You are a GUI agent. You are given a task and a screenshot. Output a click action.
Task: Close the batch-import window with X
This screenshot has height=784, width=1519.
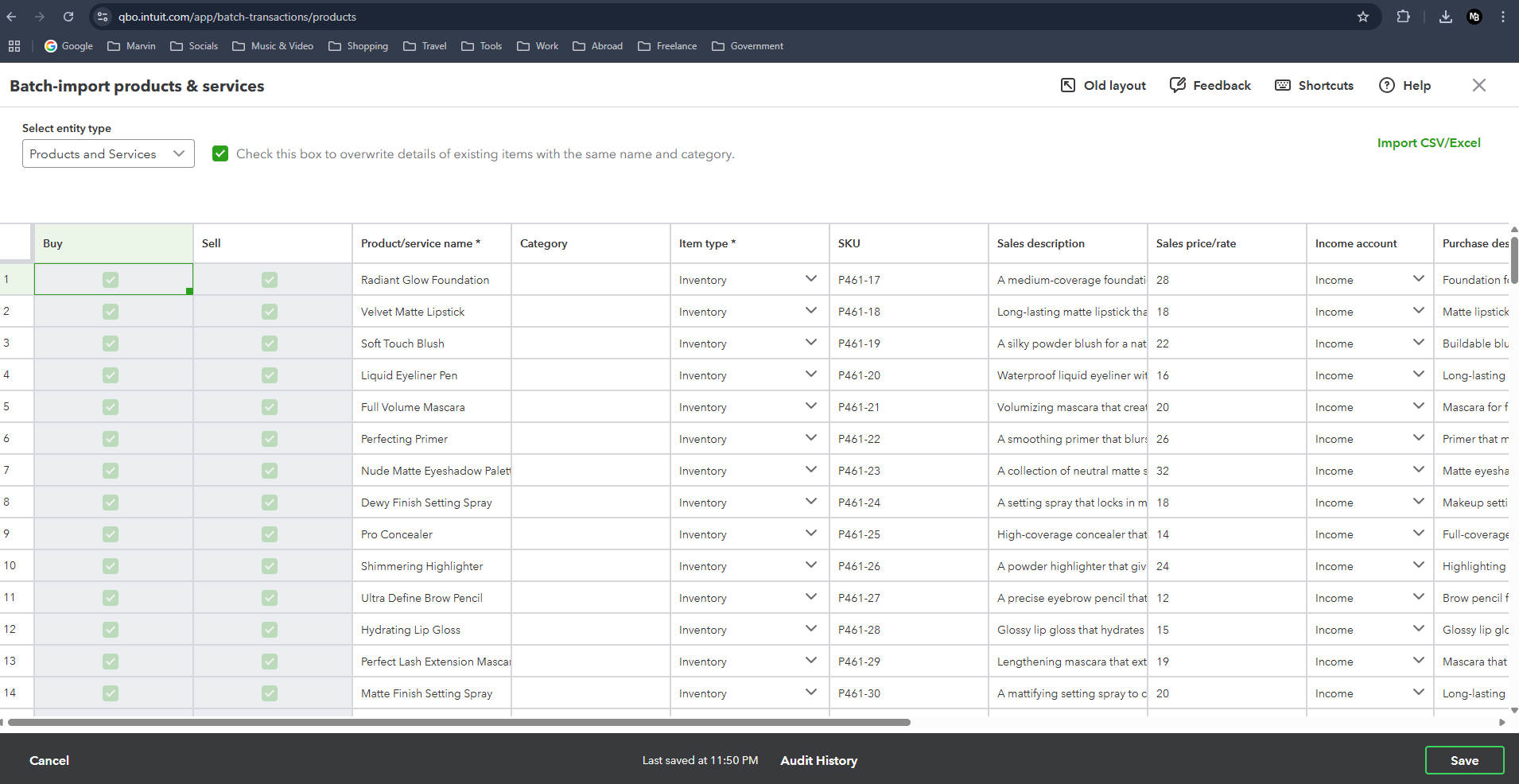(1479, 85)
